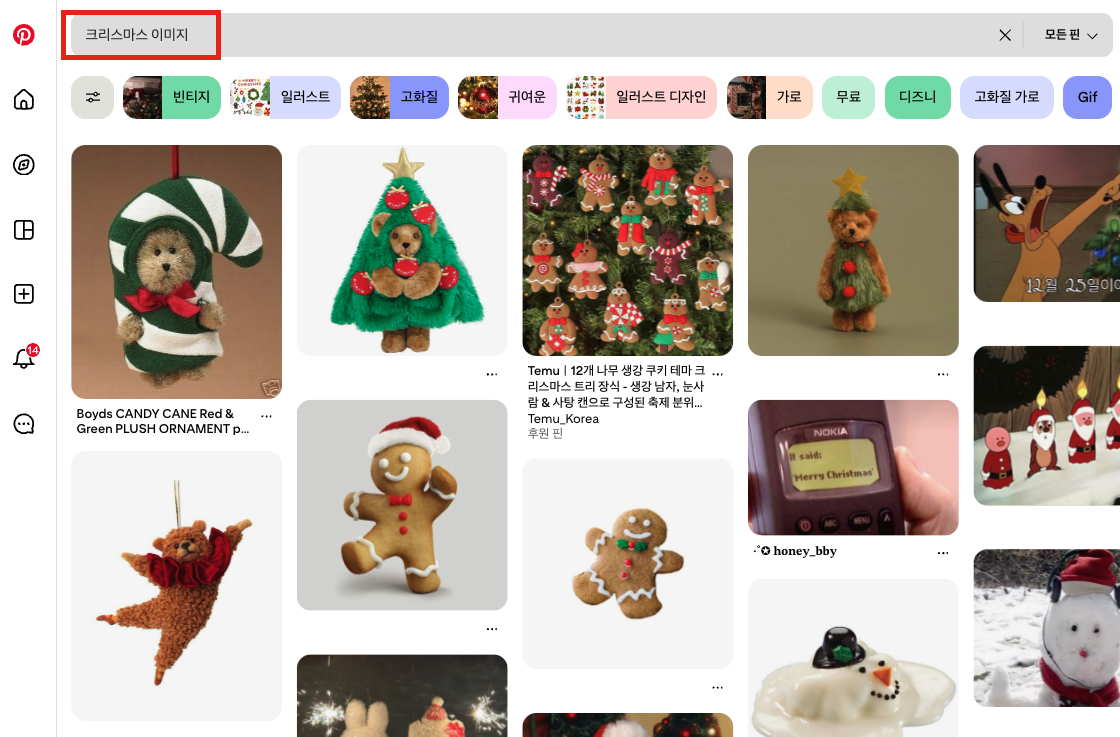Expand the 모든 핀 dropdown
Viewport: 1120px width, 737px height.
click(x=1070, y=35)
